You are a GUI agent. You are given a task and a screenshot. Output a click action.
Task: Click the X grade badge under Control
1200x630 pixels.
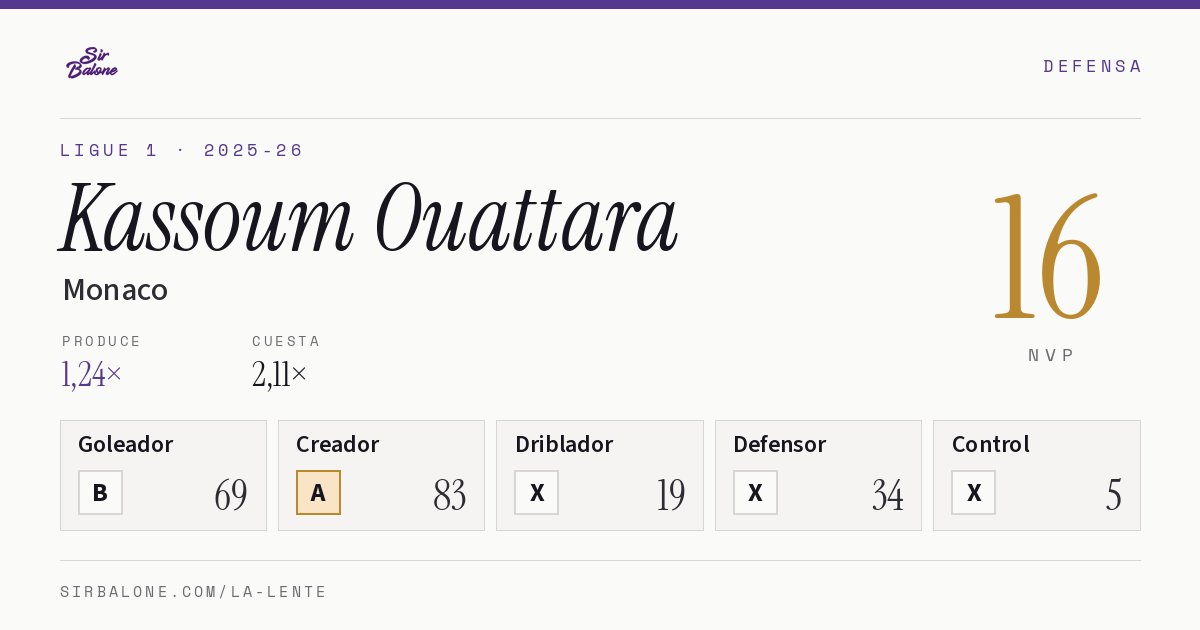click(974, 493)
